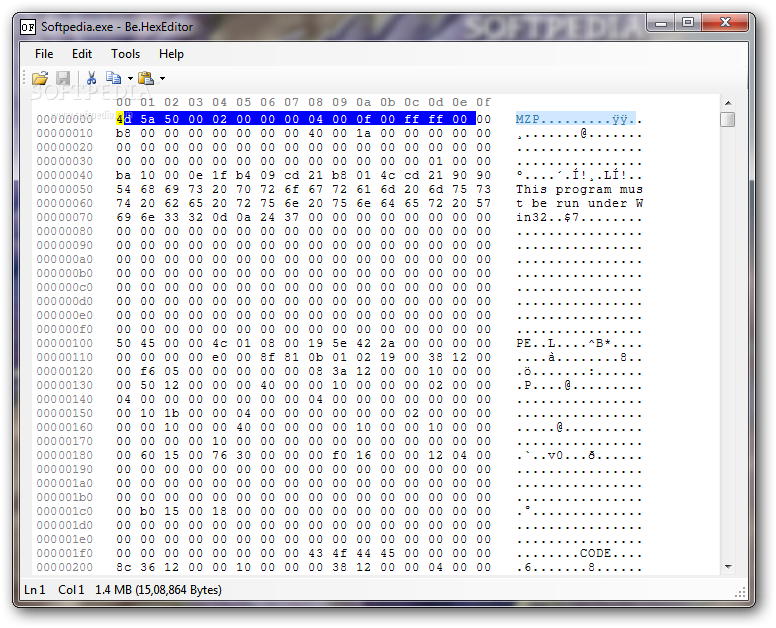Click offset label 000001f0

(x=65, y=553)
